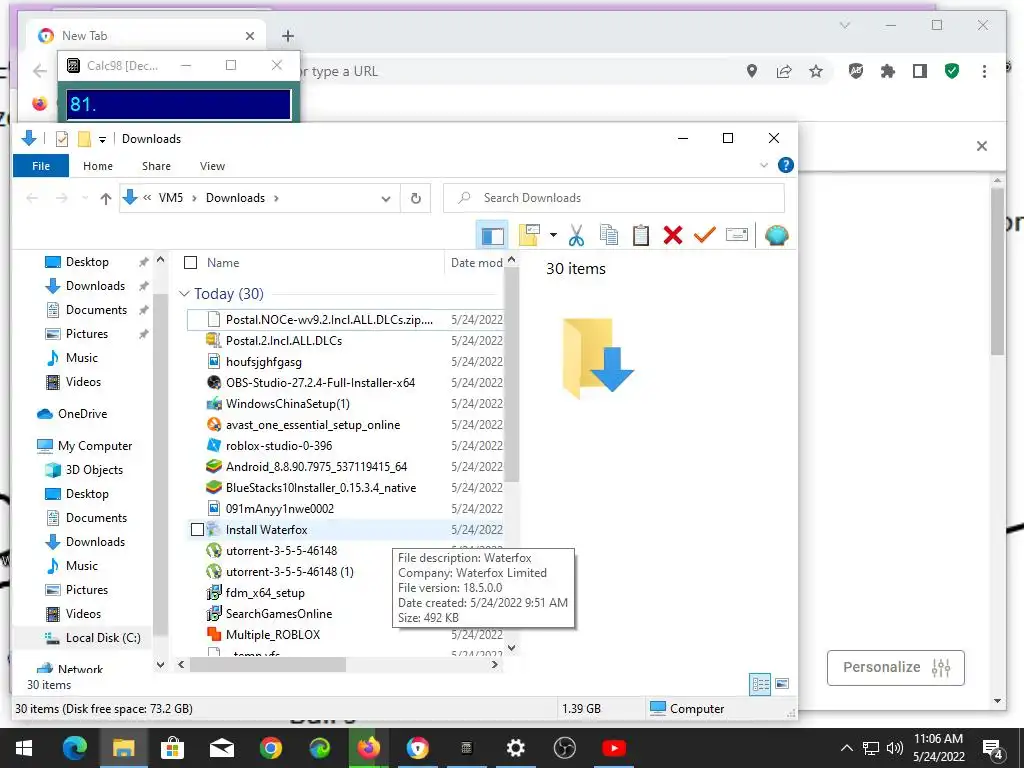Switch to details view layout icon
This screenshot has height=768, width=1024.
coord(760,684)
